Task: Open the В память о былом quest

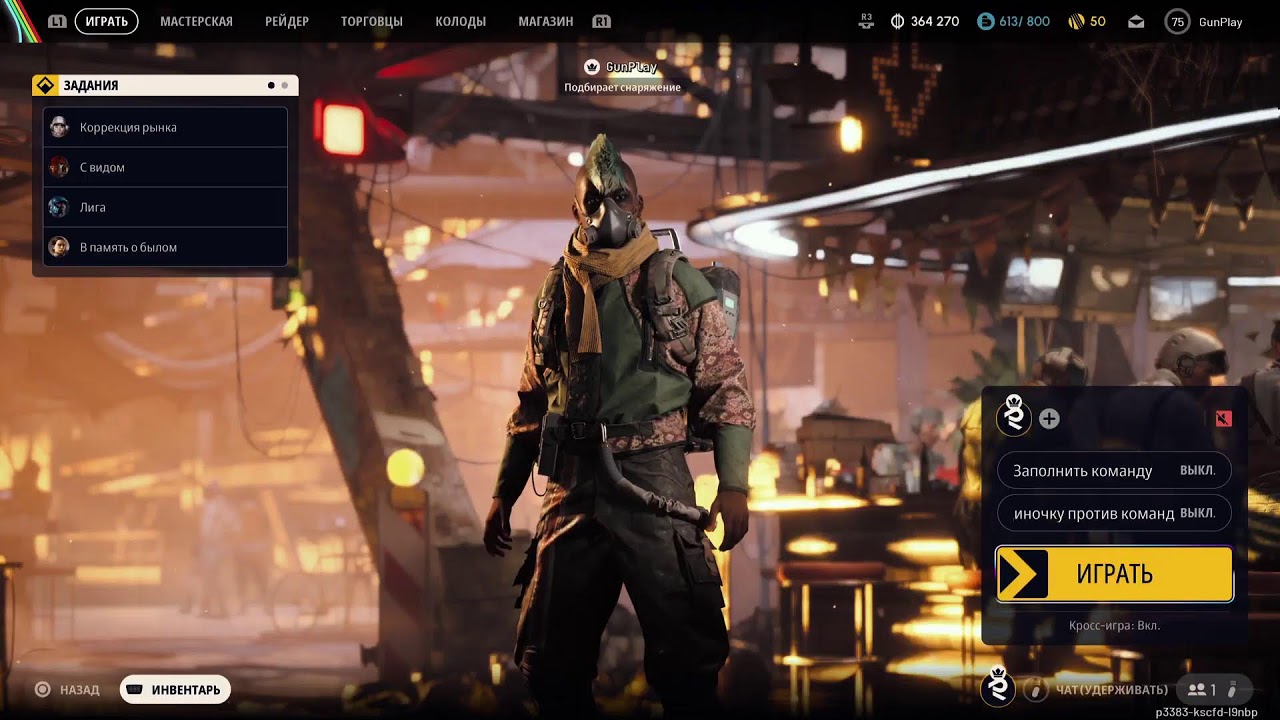Action: click(166, 247)
